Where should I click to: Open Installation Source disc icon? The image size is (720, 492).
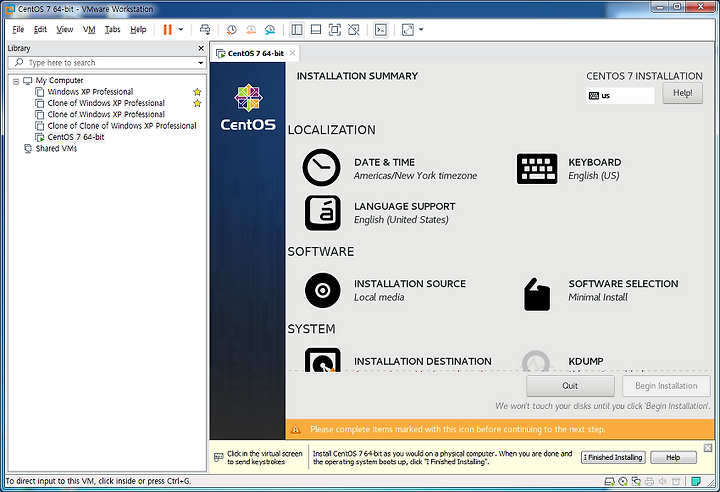point(323,290)
